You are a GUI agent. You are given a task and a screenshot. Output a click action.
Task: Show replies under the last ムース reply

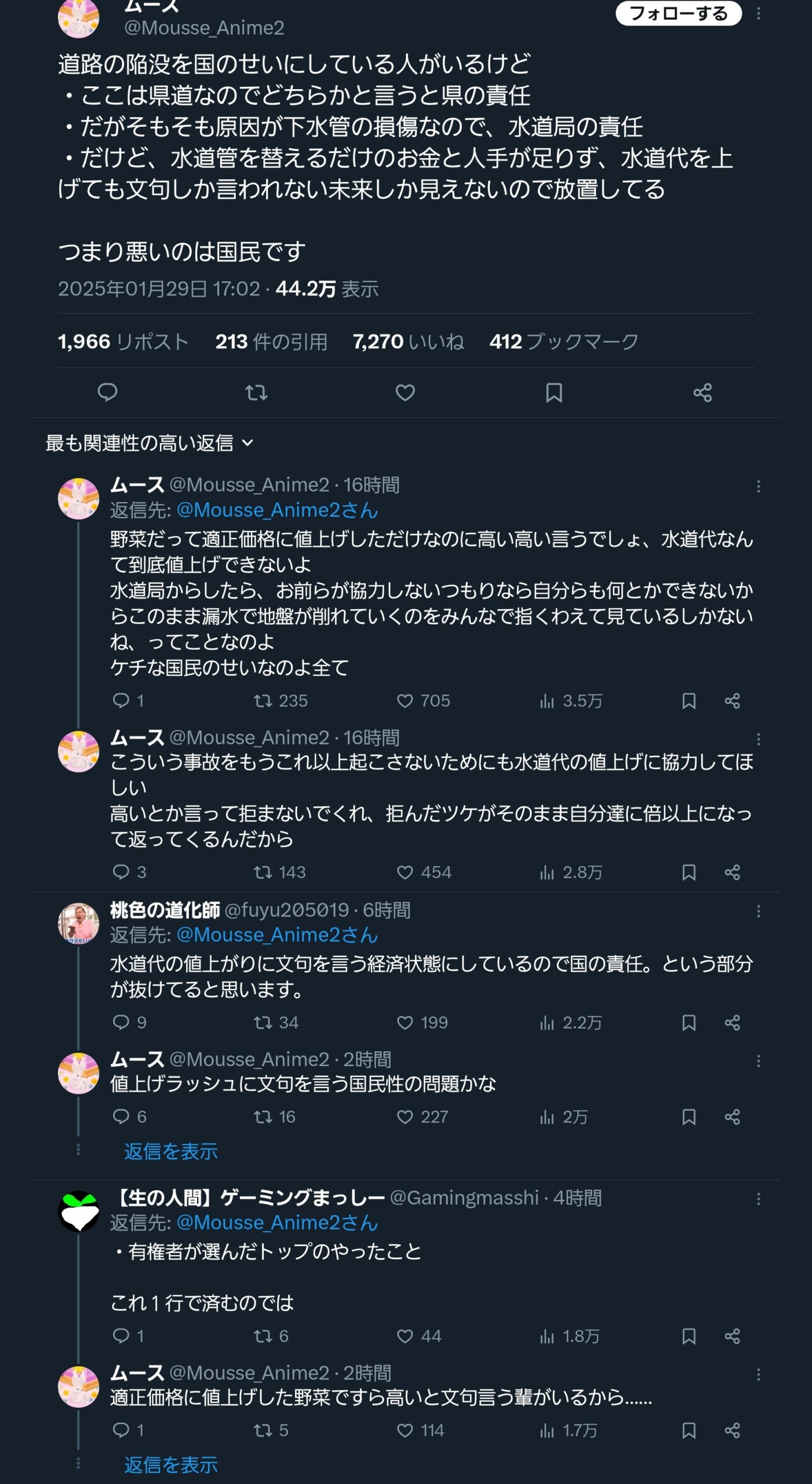pos(171,1465)
